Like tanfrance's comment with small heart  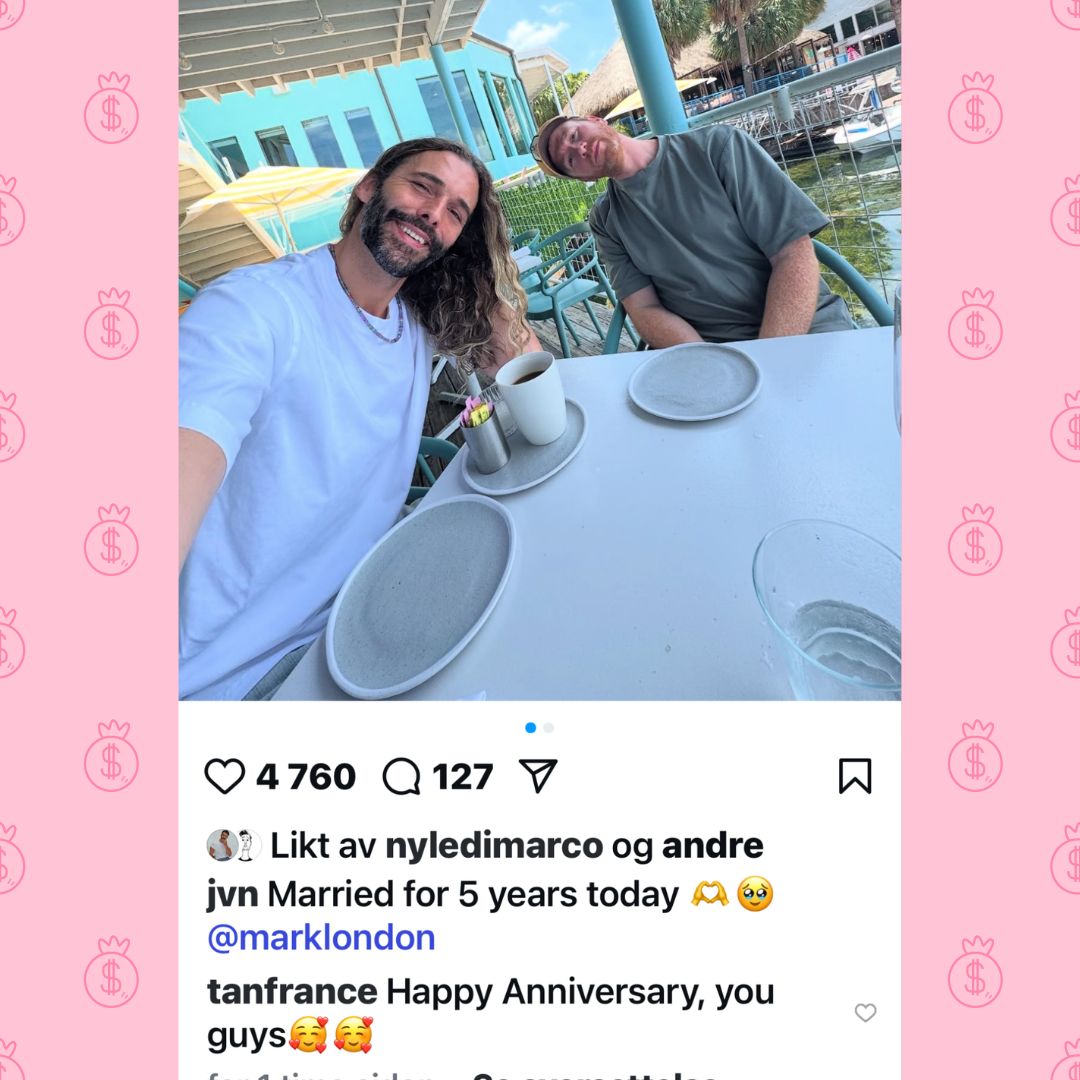point(865,1012)
